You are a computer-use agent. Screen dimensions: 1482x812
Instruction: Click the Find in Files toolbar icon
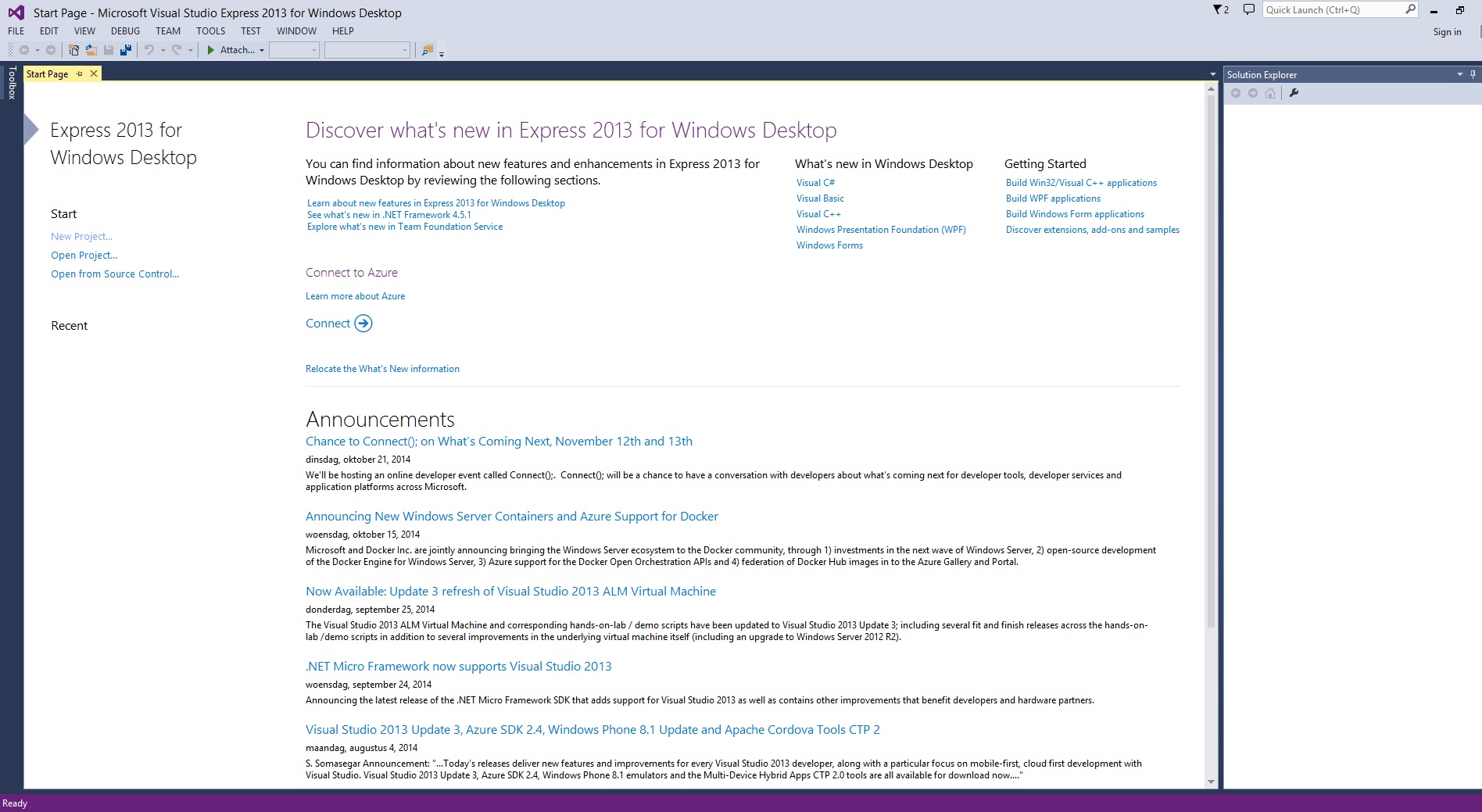427,50
